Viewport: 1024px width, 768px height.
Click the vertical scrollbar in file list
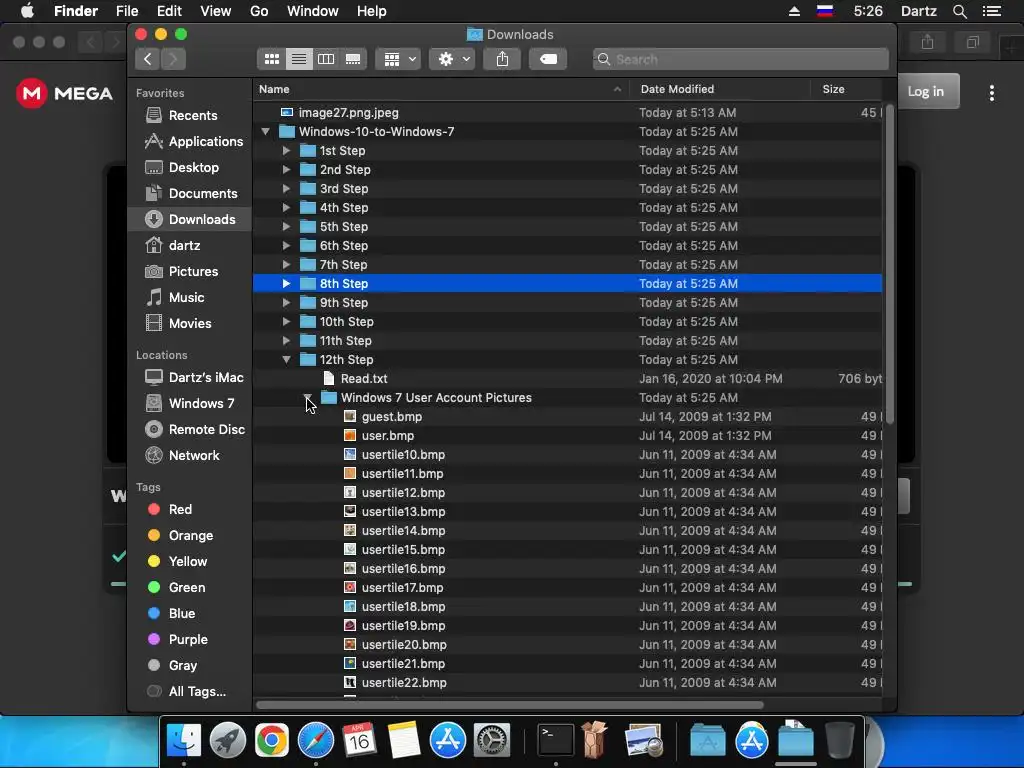coord(888,264)
